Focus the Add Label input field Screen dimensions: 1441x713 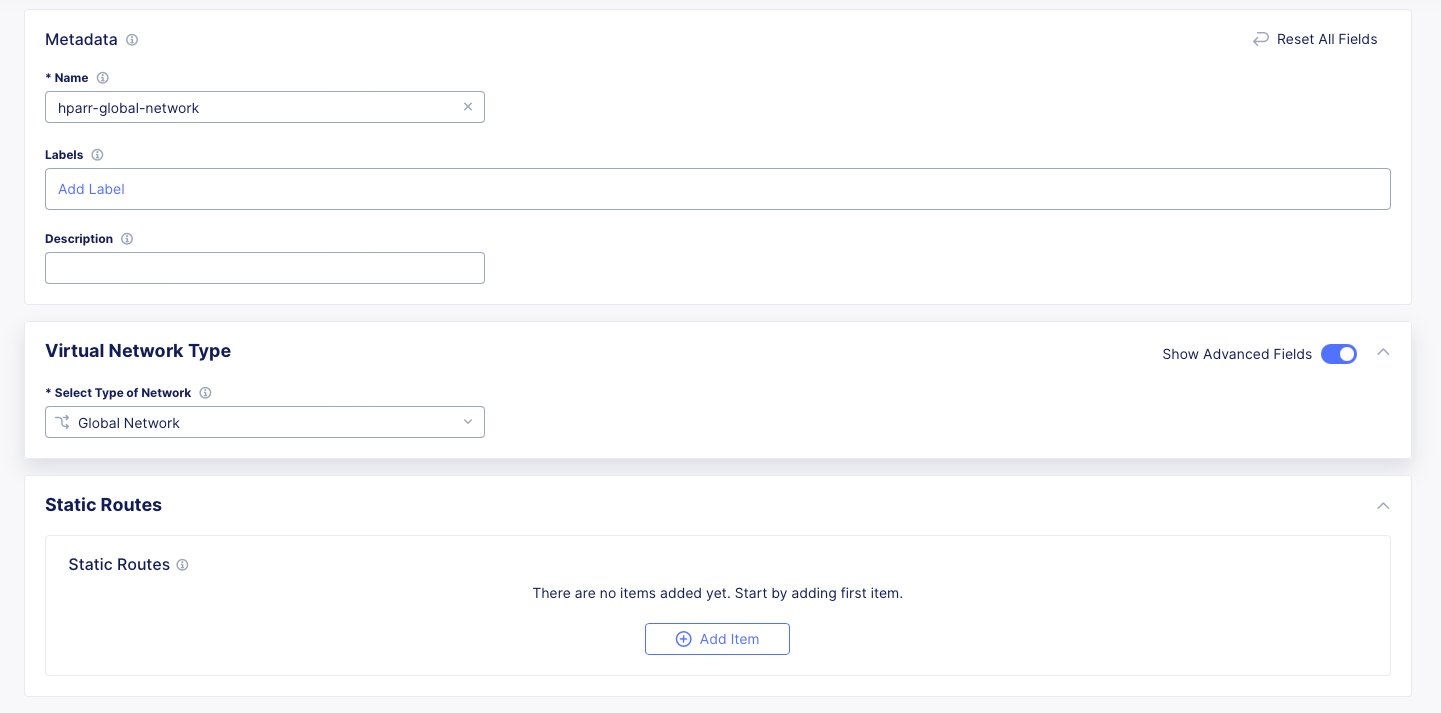[717, 189]
